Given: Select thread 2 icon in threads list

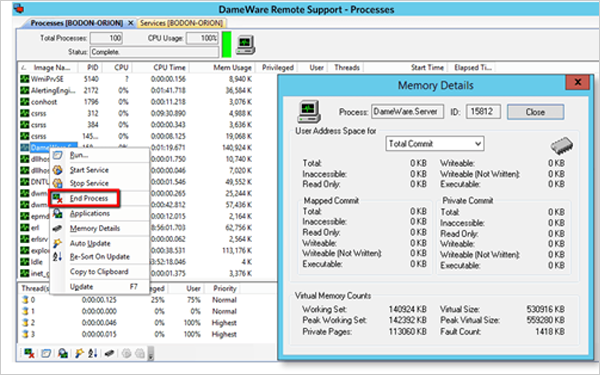Looking at the screenshot, I should point(25,323).
